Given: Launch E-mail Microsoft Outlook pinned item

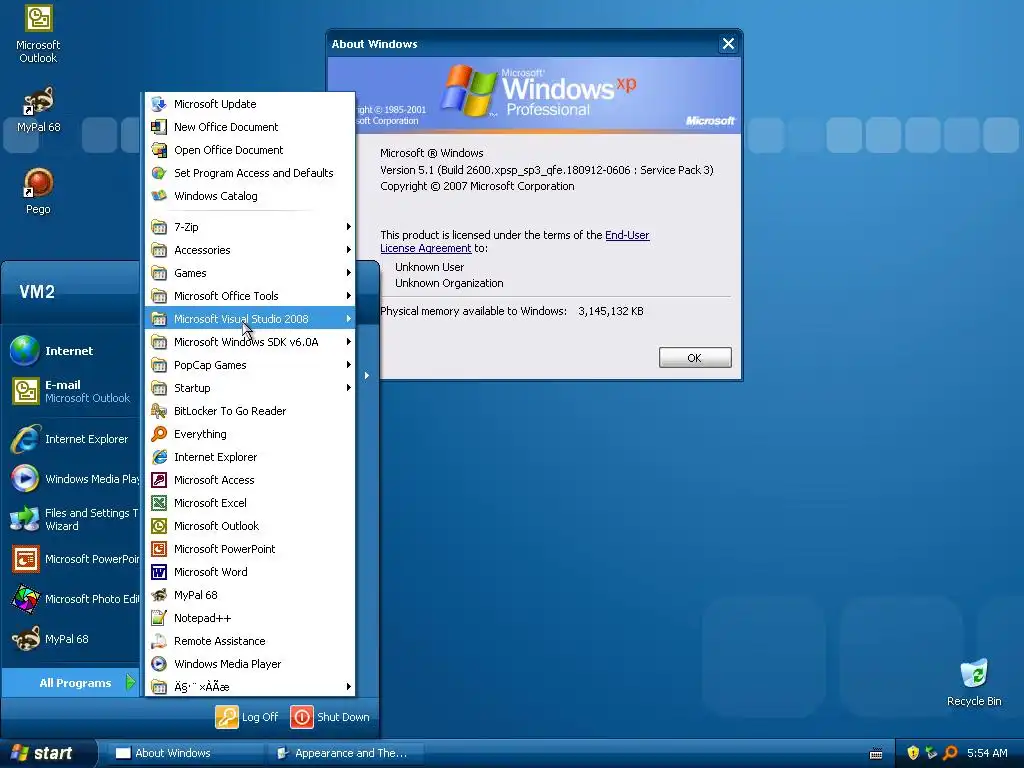Looking at the screenshot, I should pyautogui.click(x=71, y=391).
